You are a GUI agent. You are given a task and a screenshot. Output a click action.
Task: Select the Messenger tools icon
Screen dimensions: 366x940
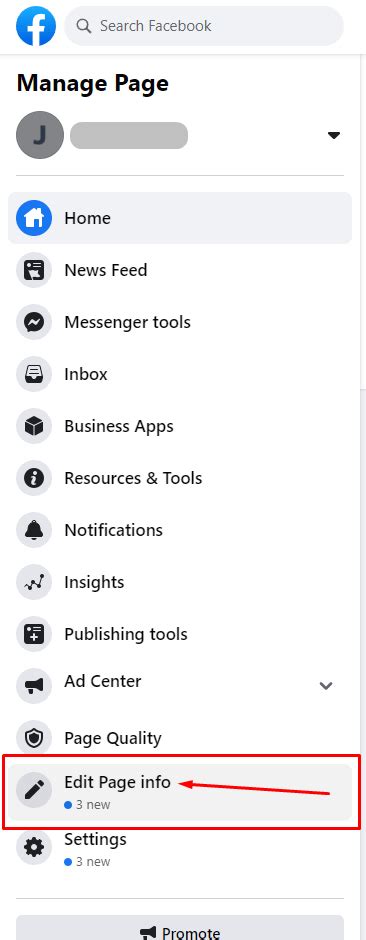[34, 322]
